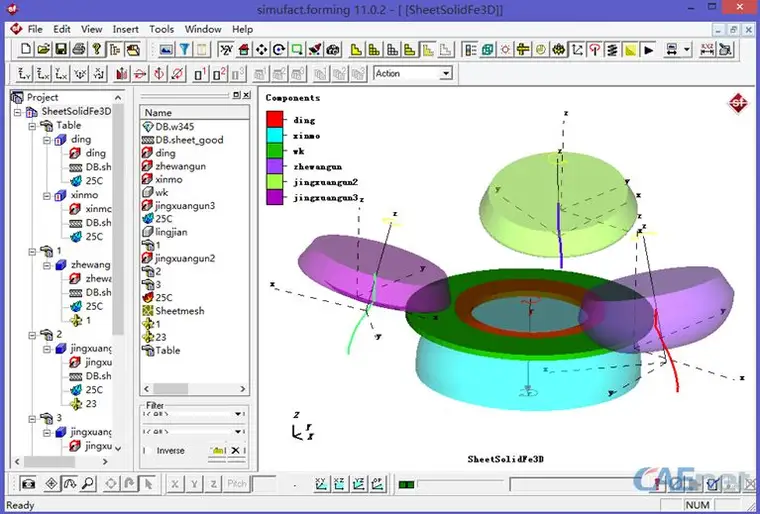The height and width of the screenshot is (514, 760).
Task: Click the Pitch button
Action: 237,483
